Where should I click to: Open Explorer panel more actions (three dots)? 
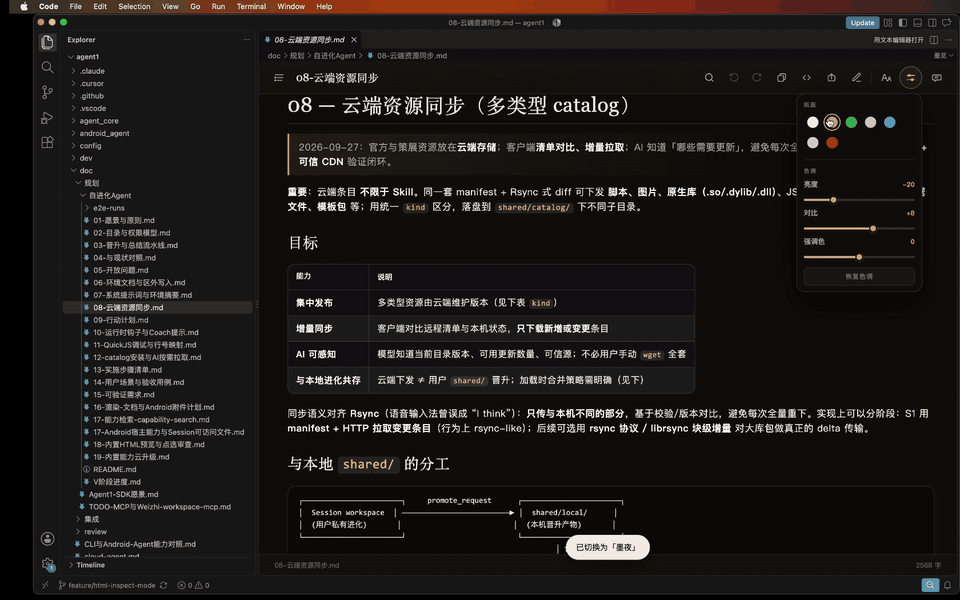pyautogui.click(x=247, y=39)
